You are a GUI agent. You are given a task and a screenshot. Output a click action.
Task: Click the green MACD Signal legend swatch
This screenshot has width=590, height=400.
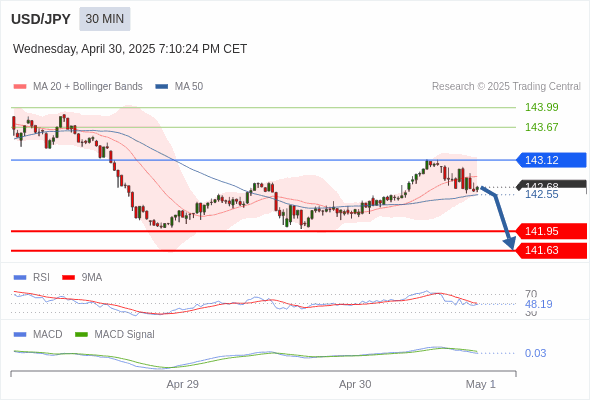[82, 335]
